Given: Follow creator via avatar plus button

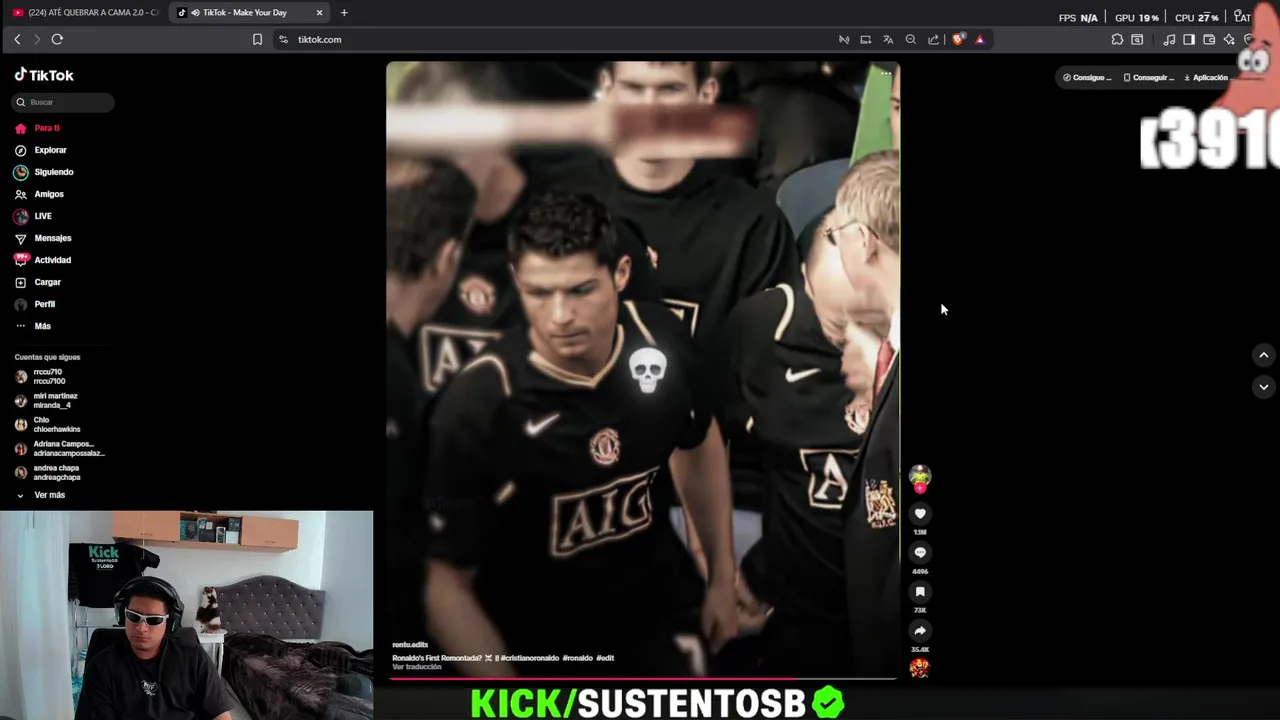Looking at the screenshot, I should [x=920, y=488].
